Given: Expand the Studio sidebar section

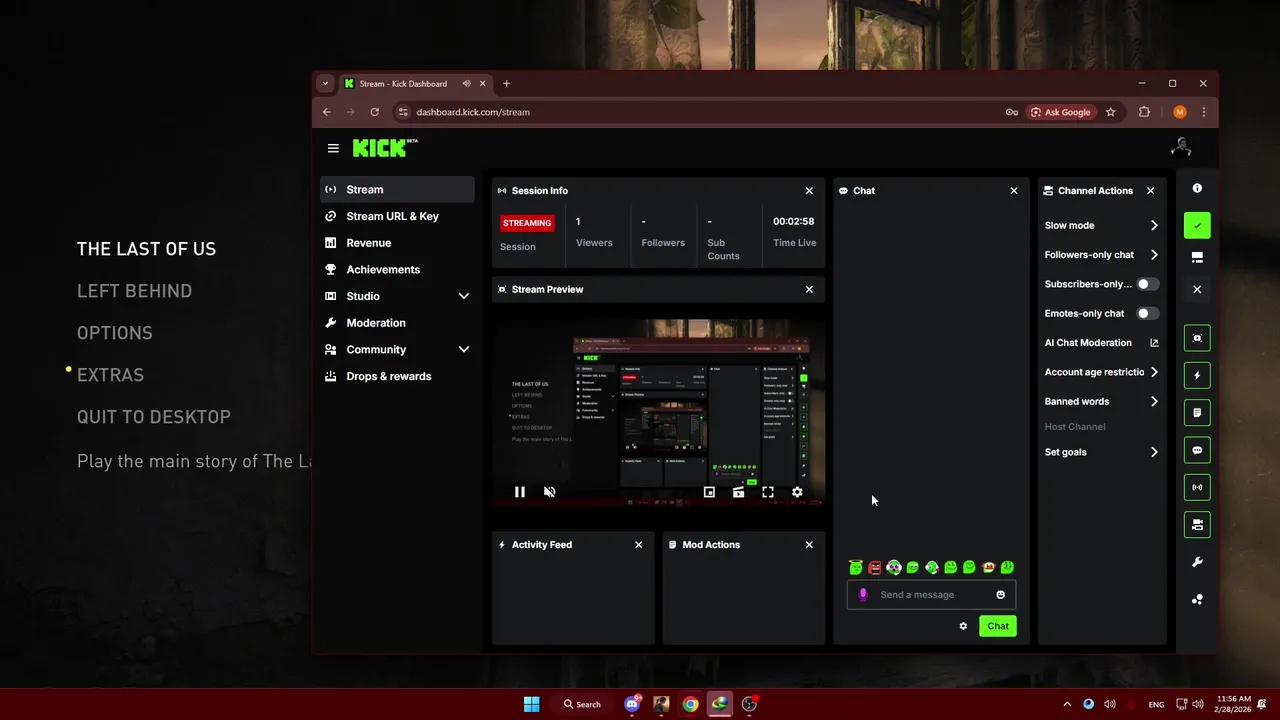Looking at the screenshot, I should point(463,296).
